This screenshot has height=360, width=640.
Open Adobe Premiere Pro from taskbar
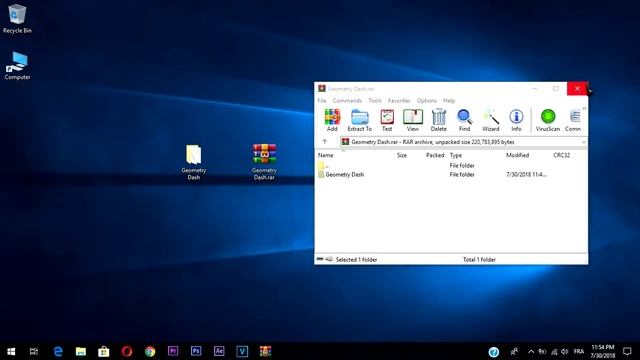click(173, 351)
